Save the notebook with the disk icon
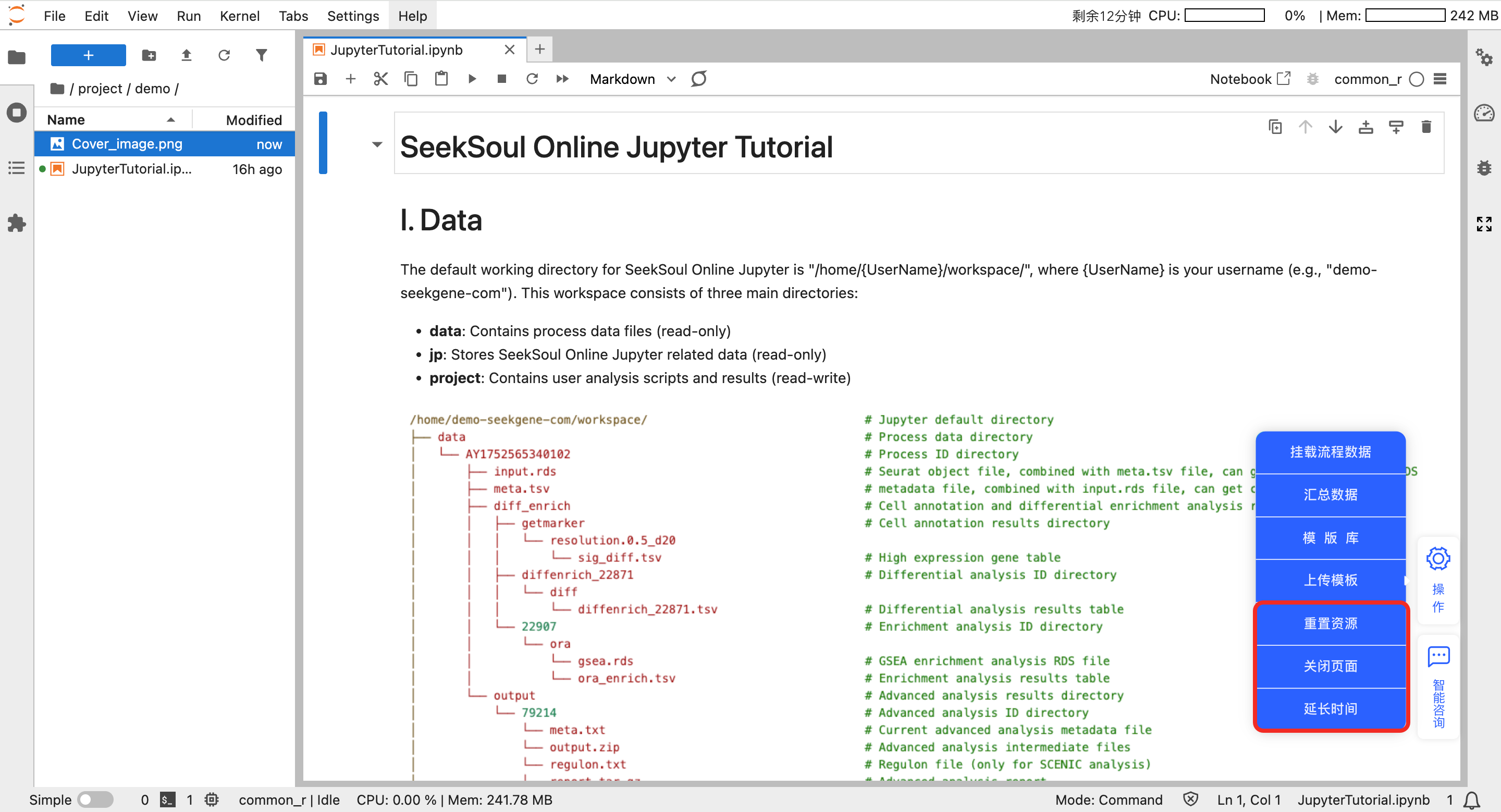This screenshot has height=812, width=1501. [x=321, y=79]
